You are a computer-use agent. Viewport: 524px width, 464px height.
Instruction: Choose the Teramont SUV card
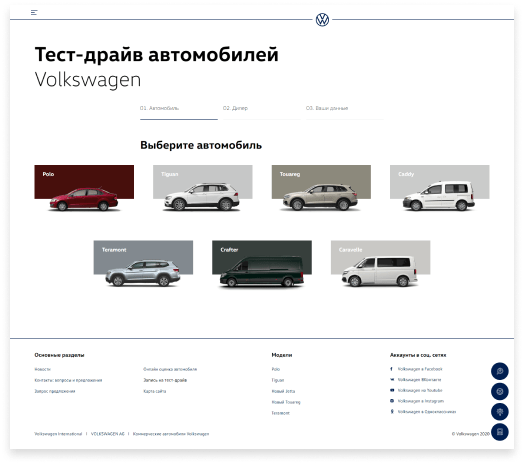[x=143, y=263]
